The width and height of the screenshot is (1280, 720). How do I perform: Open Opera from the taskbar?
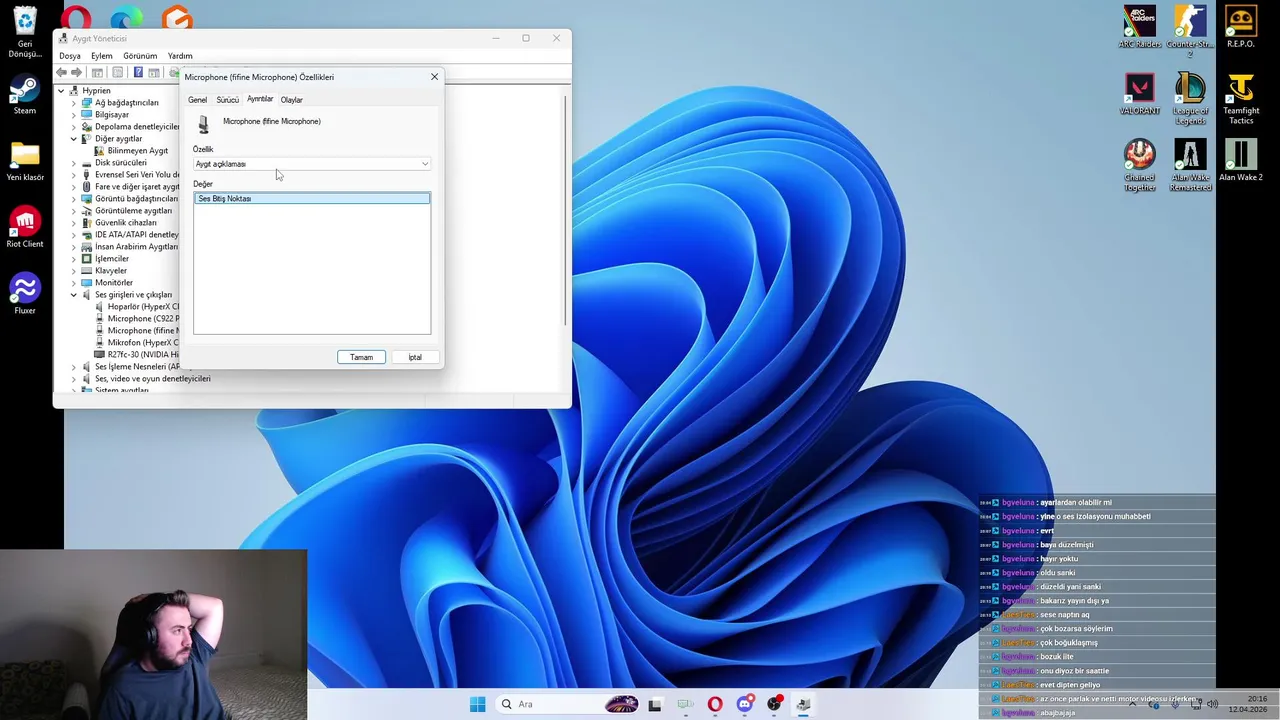[715, 704]
